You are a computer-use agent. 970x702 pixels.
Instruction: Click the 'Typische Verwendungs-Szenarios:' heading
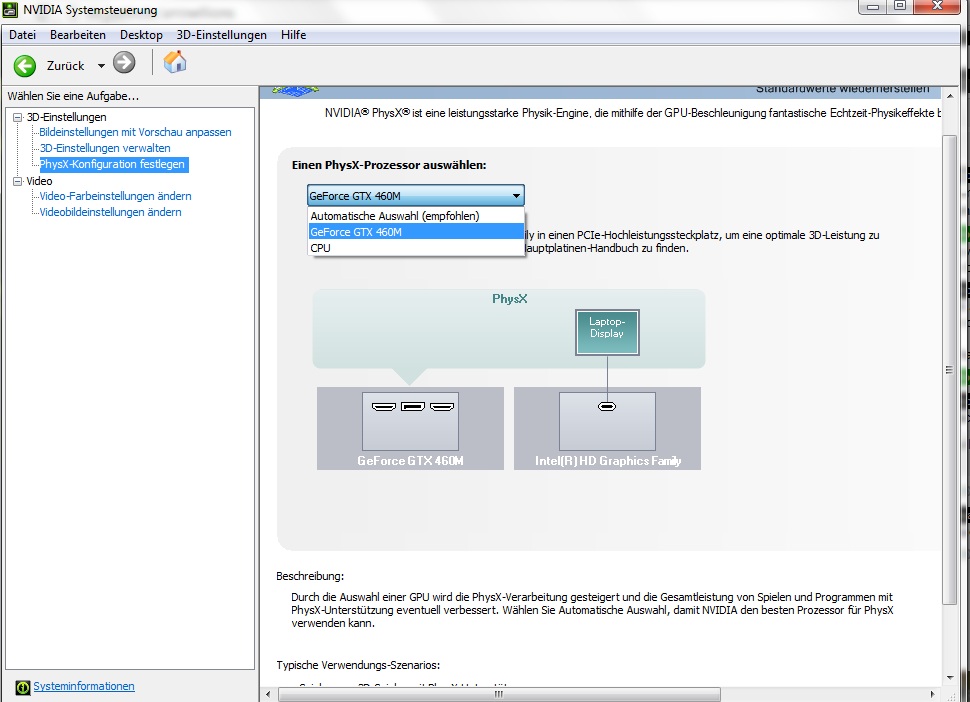[358, 665]
